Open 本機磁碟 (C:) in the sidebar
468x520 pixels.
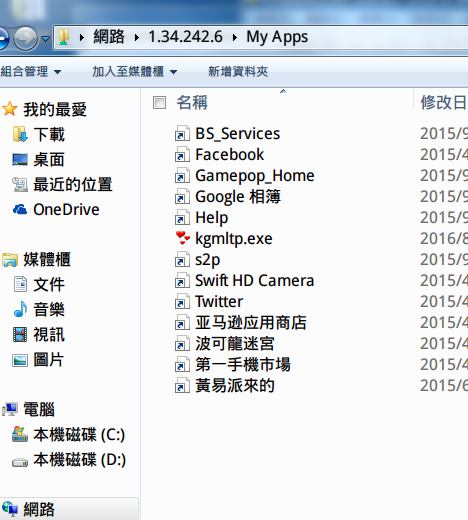click(x=79, y=435)
